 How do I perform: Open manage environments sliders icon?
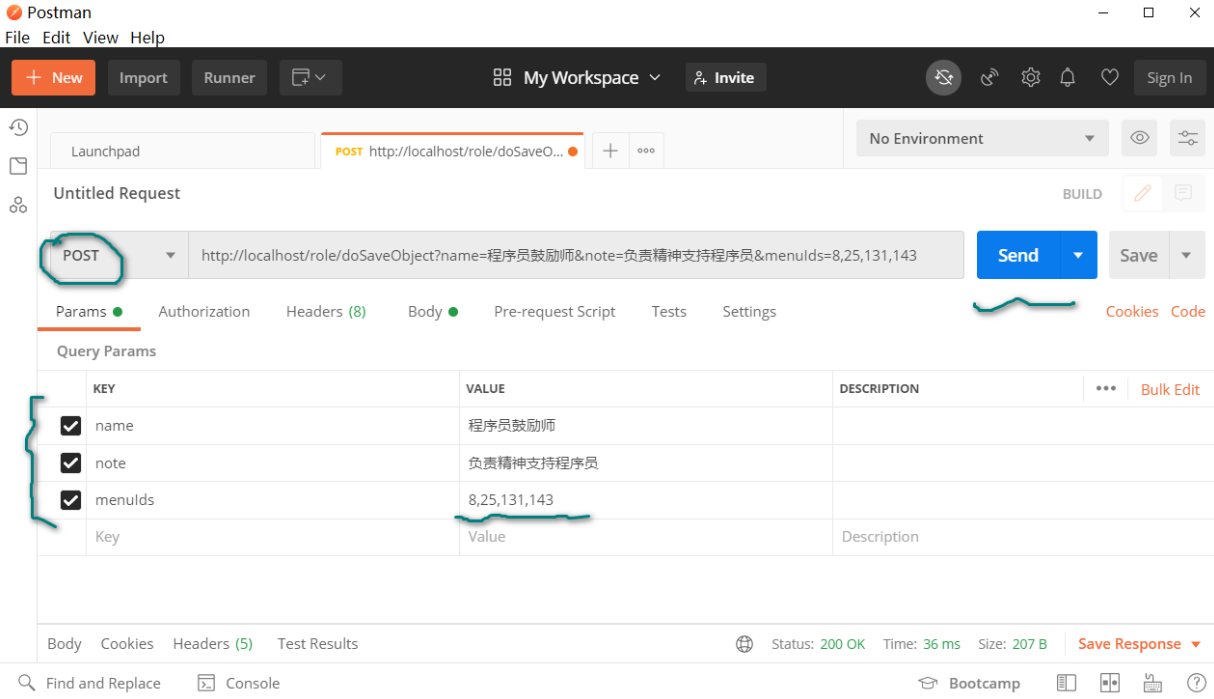pos(1187,138)
